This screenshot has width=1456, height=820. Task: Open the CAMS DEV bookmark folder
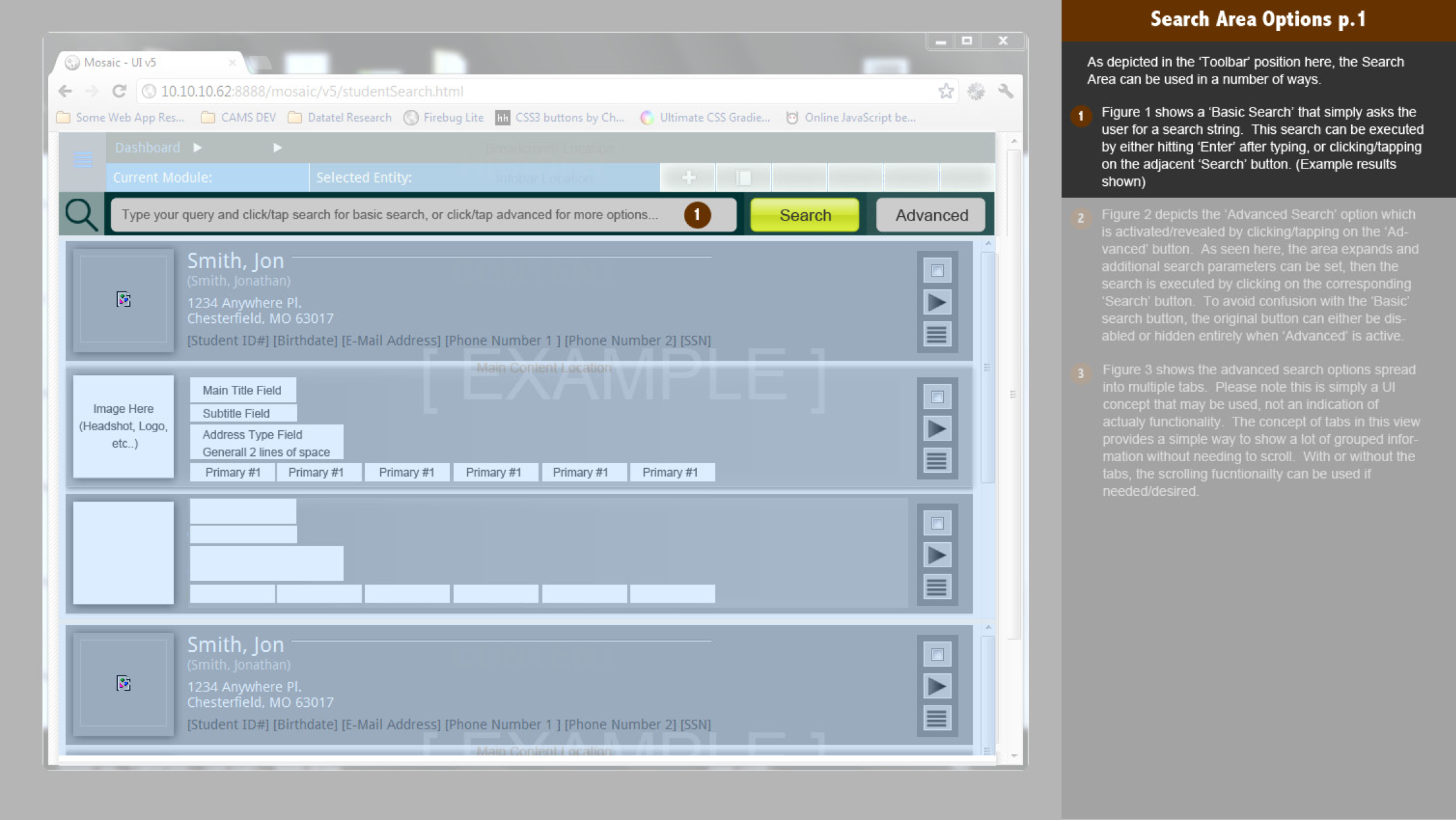(239, 118)
